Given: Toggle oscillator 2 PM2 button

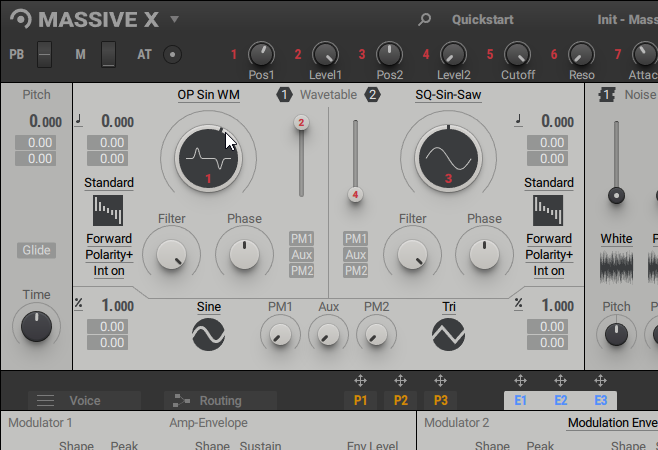Looking at the screenshot, I should 355,270.
